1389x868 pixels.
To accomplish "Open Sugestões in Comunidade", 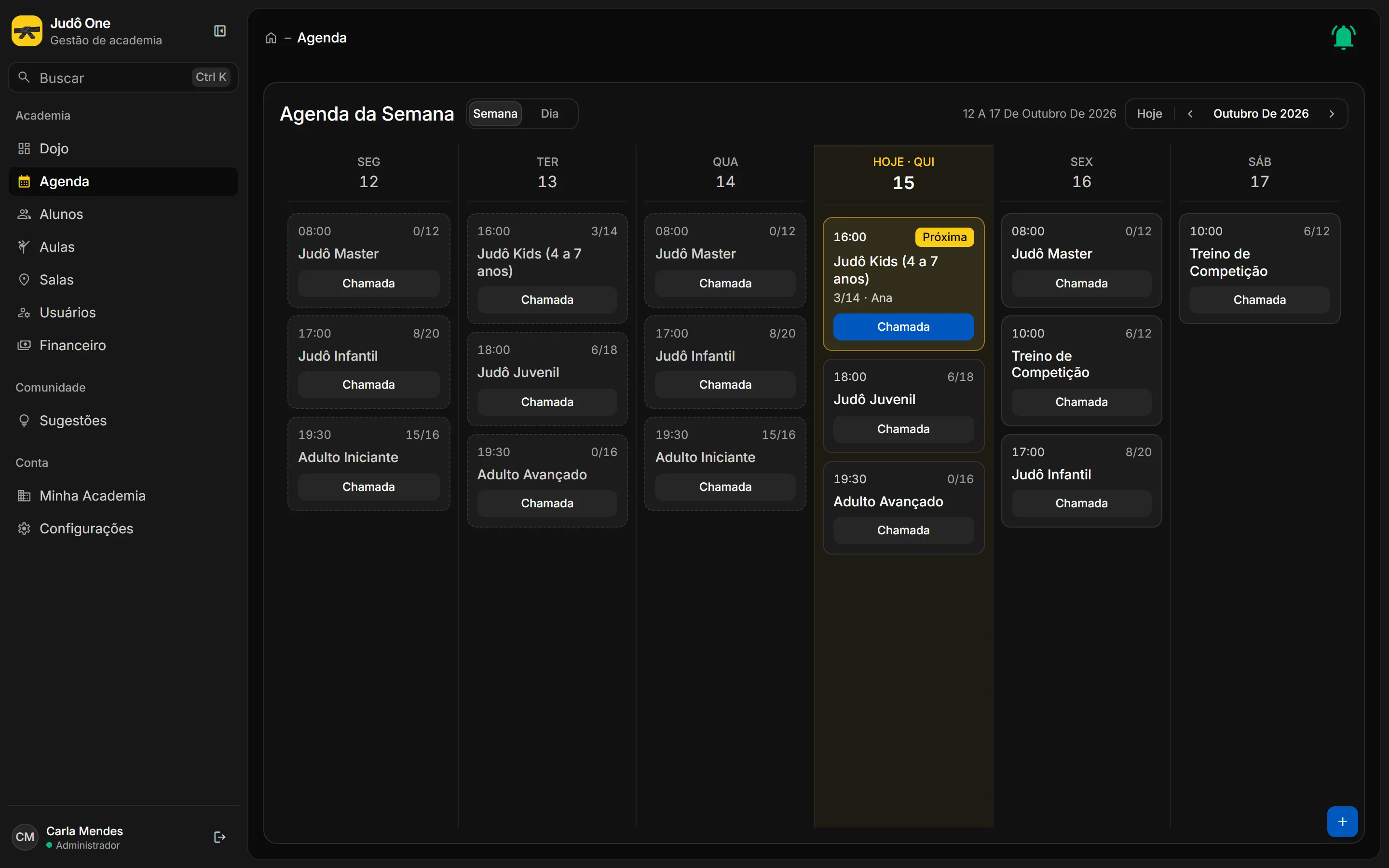I will 123,421.
